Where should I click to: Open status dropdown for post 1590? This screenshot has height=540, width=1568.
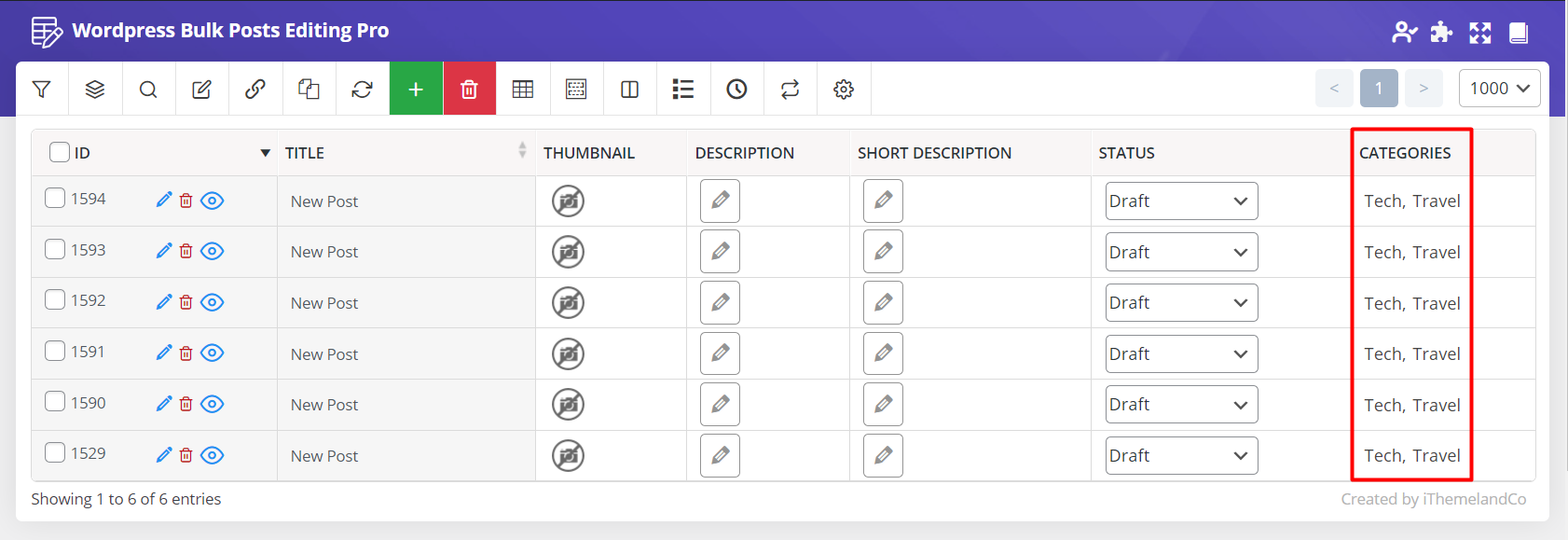tap(1181, 405)
